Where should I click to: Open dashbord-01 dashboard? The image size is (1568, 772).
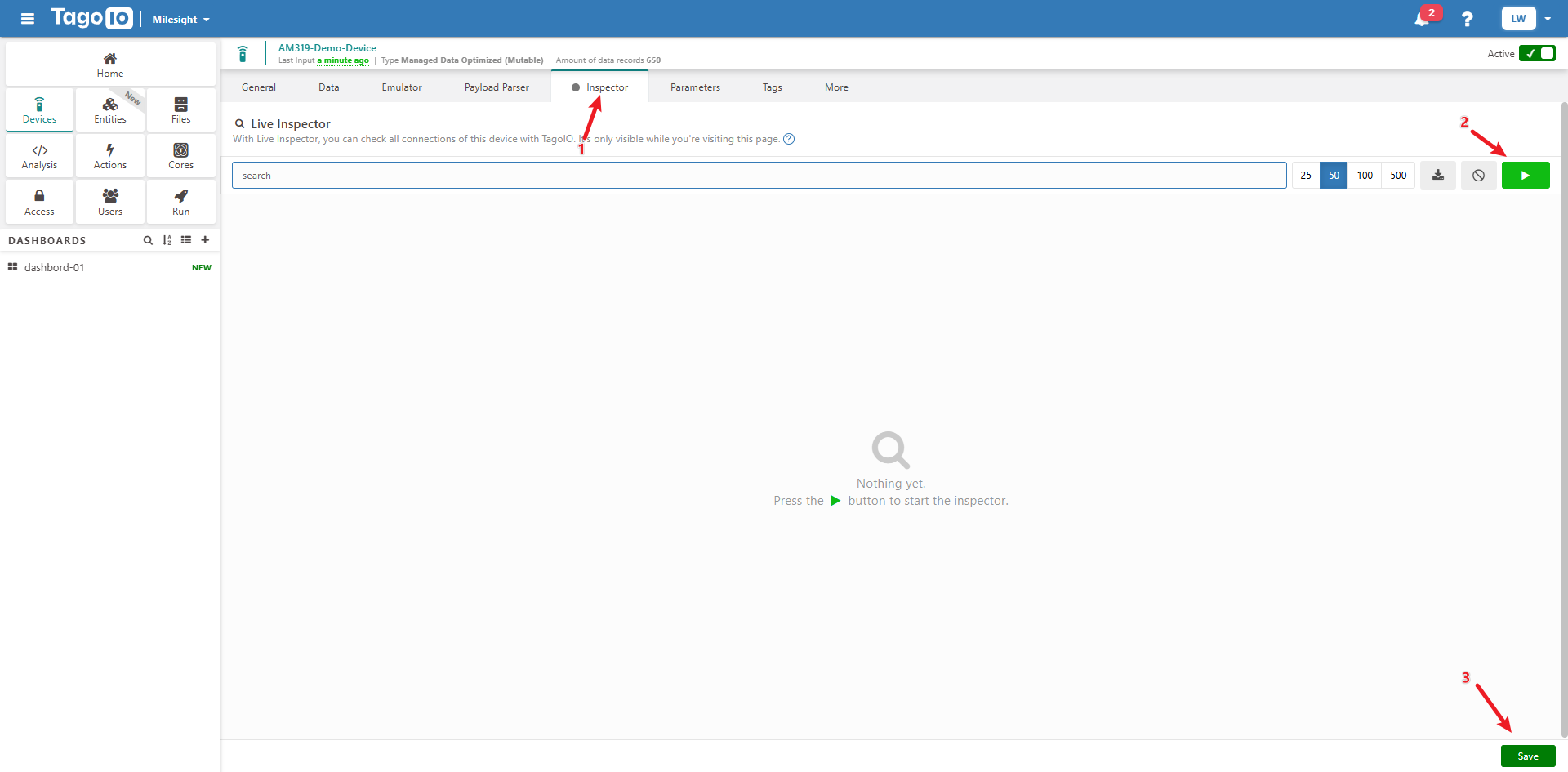[x=109, y=267]
